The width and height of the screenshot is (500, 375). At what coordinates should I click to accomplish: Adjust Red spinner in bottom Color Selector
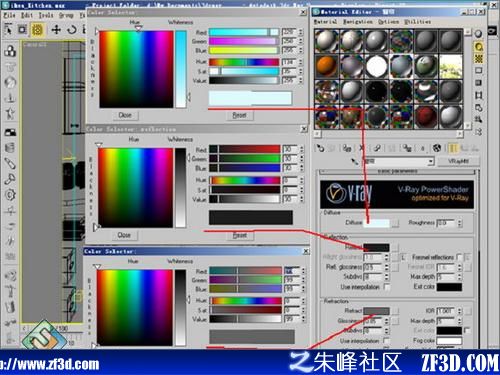pos(303,271)
